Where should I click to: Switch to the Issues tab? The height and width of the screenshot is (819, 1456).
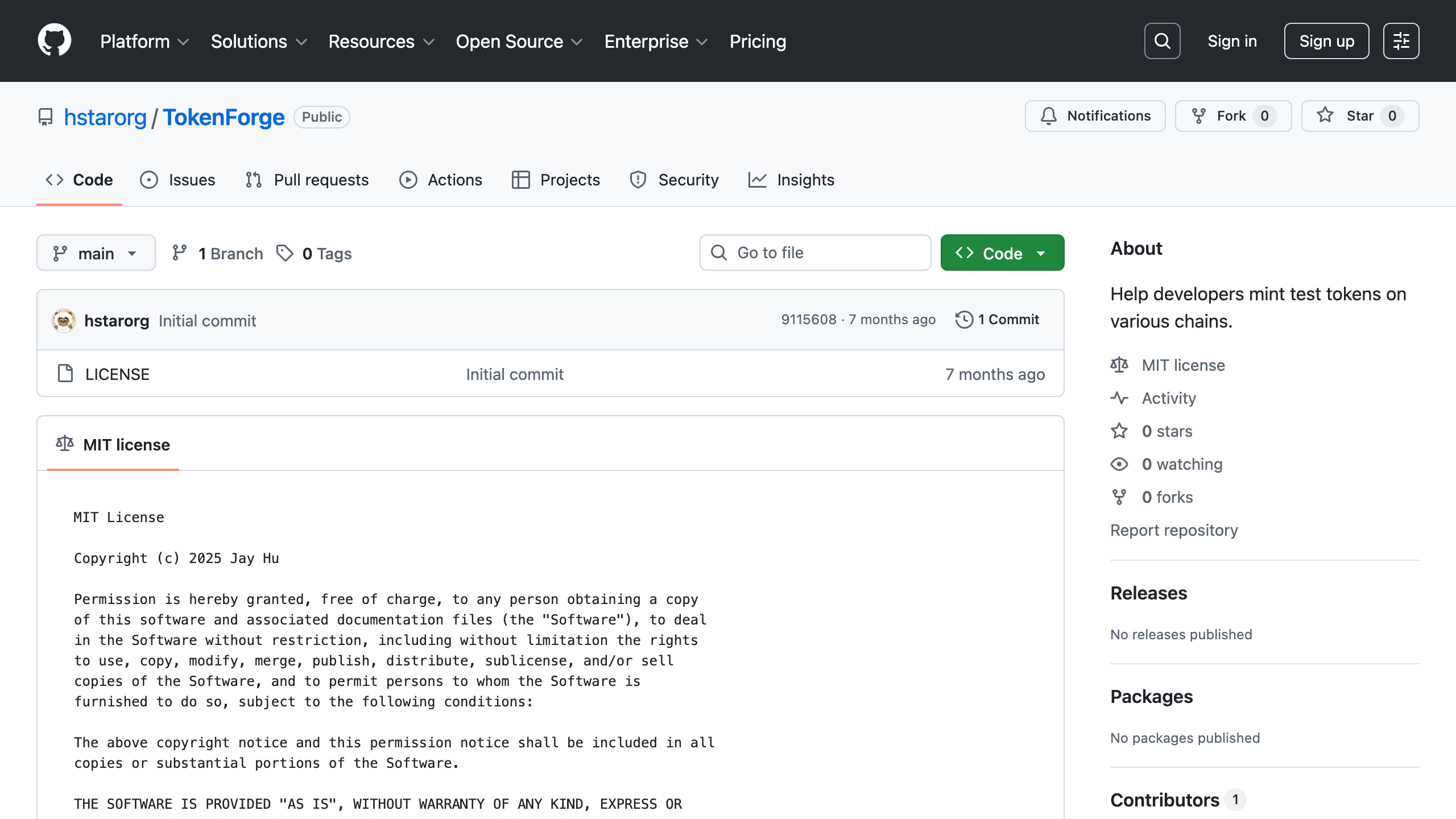[x=178, y=180]
